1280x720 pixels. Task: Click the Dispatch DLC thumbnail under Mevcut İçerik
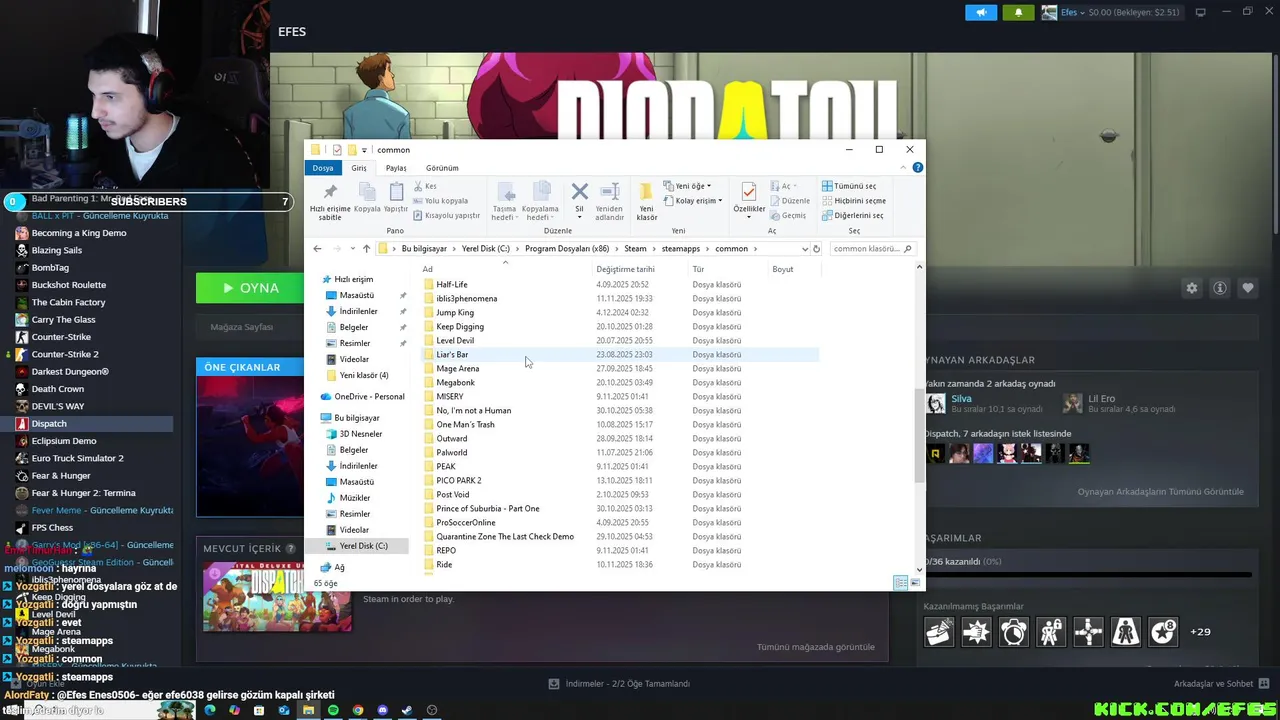(278, 597)
